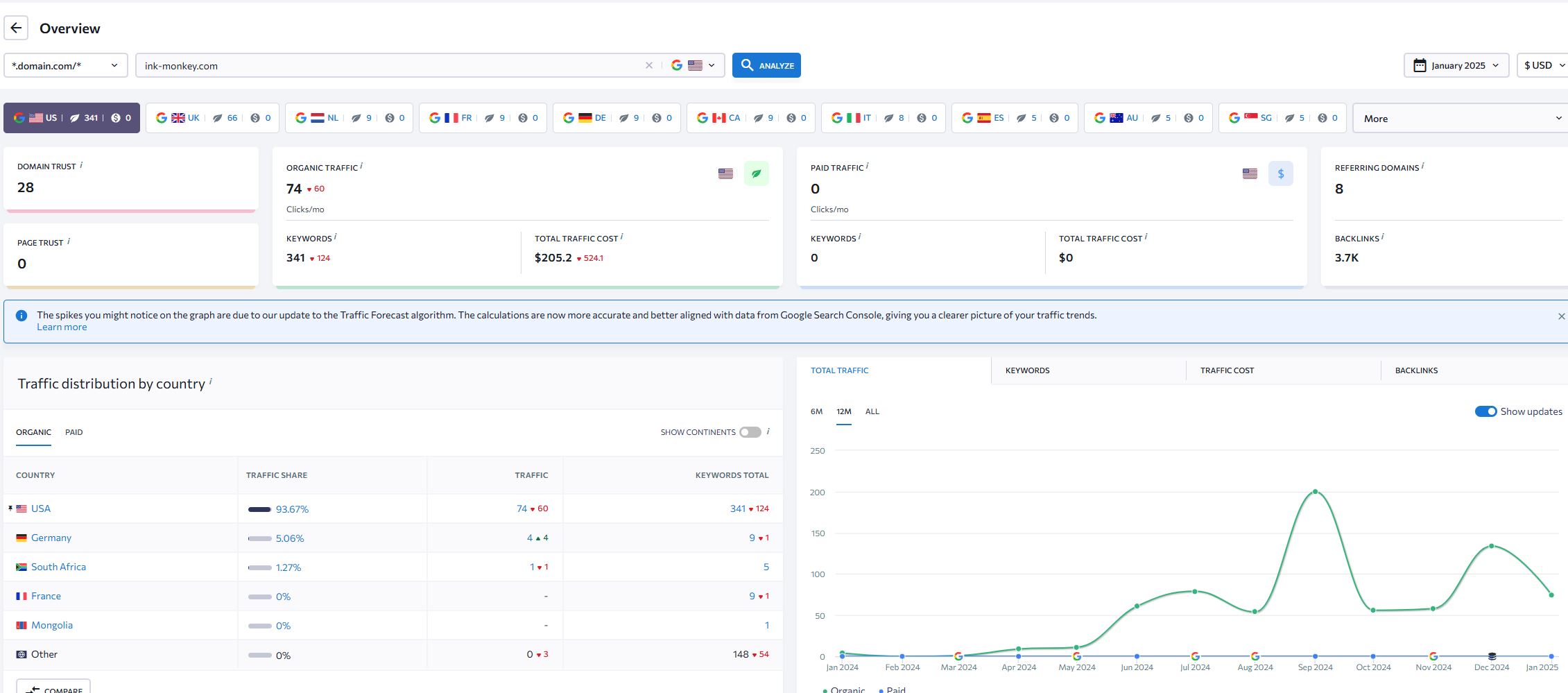
Task: Expand the More countries dropdown
Action: pos(1460,118)
